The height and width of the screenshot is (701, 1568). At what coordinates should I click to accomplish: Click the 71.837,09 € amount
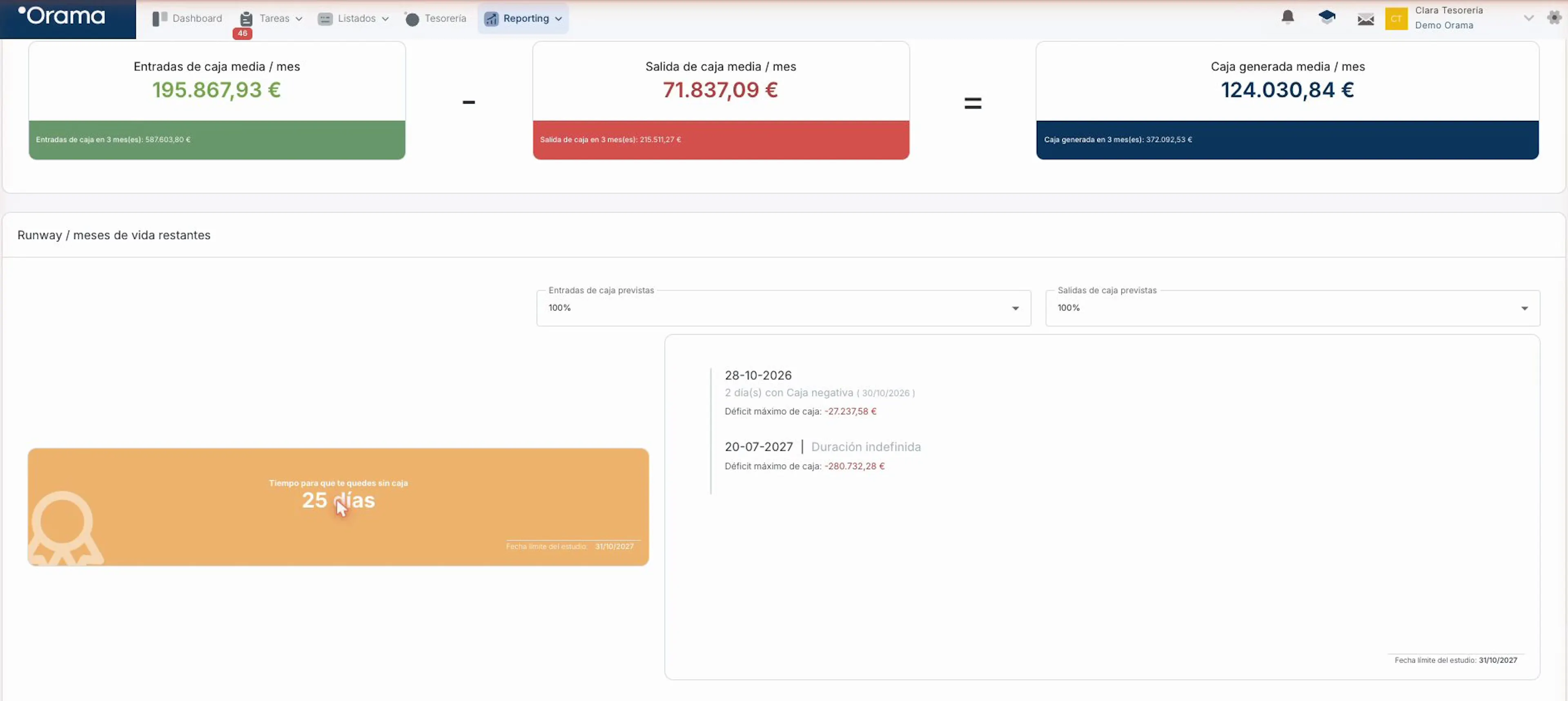(720, 90)
